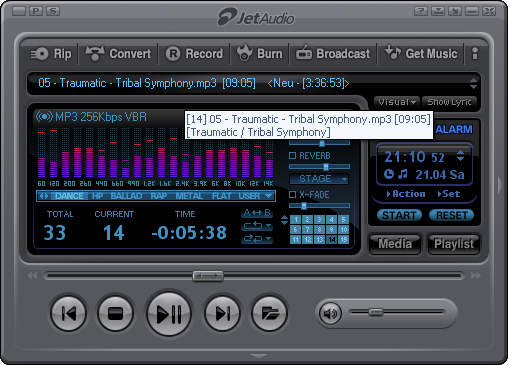Viewport: 508px width, 365px height.
Task: Select the FLAT equalizer preset
Action: (221, 196)
